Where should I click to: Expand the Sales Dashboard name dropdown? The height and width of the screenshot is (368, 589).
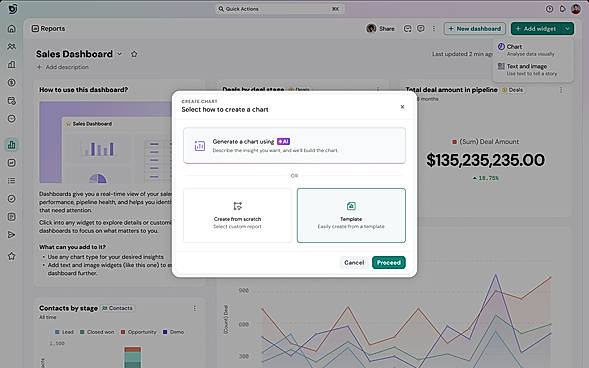pos(119,54)
